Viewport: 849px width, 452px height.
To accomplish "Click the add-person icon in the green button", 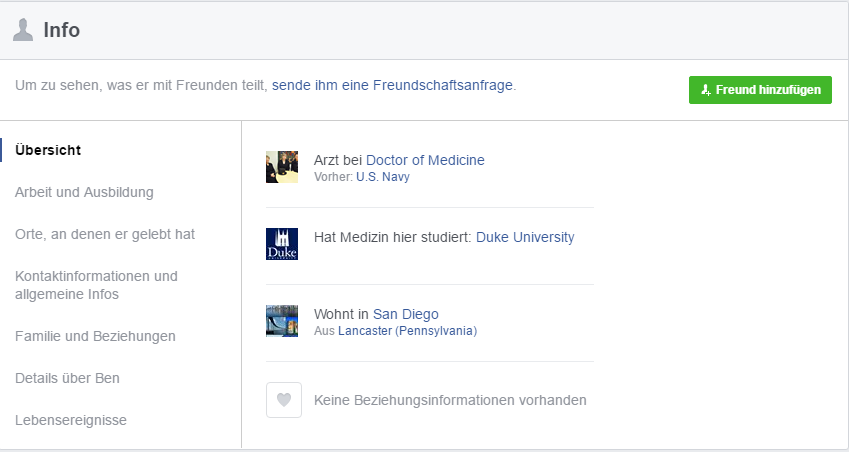I will 706,90.
